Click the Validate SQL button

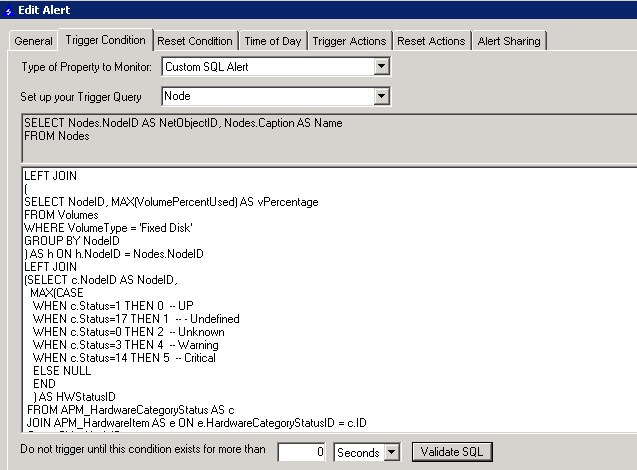[452, 452]
